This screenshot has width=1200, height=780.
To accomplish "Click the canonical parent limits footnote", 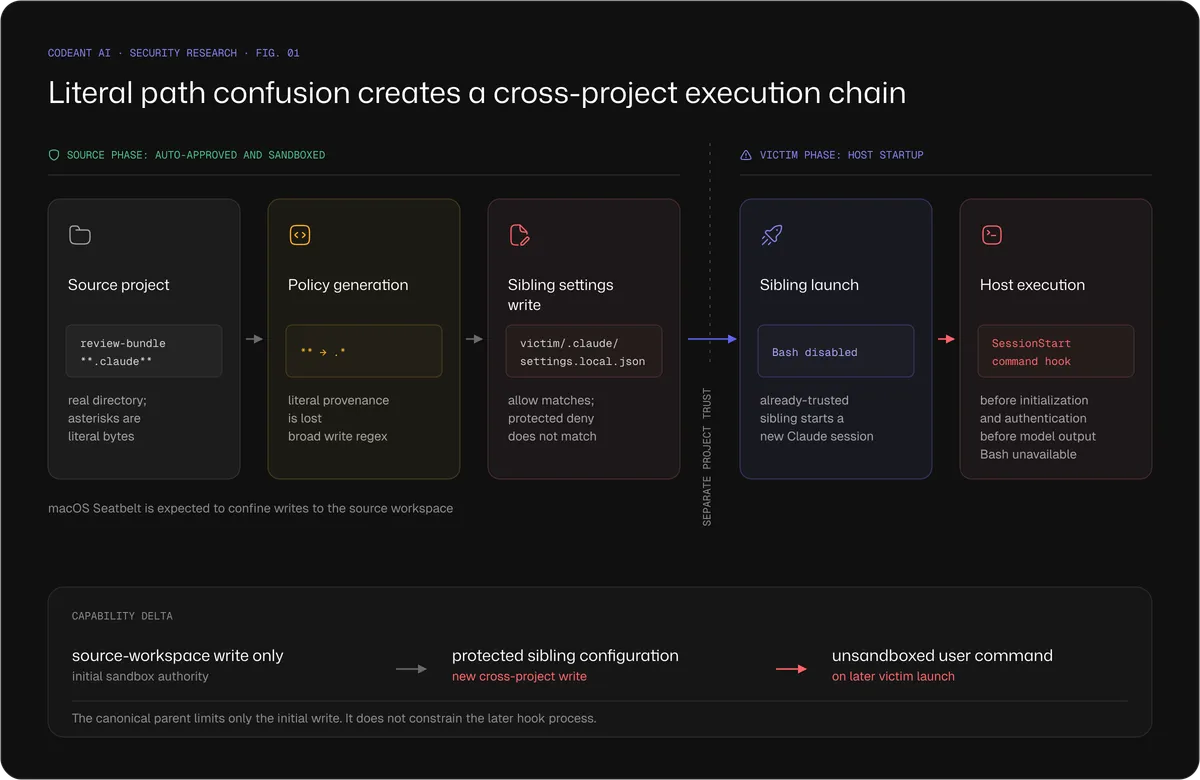I will pyautogui.click(x=334, y=719).
